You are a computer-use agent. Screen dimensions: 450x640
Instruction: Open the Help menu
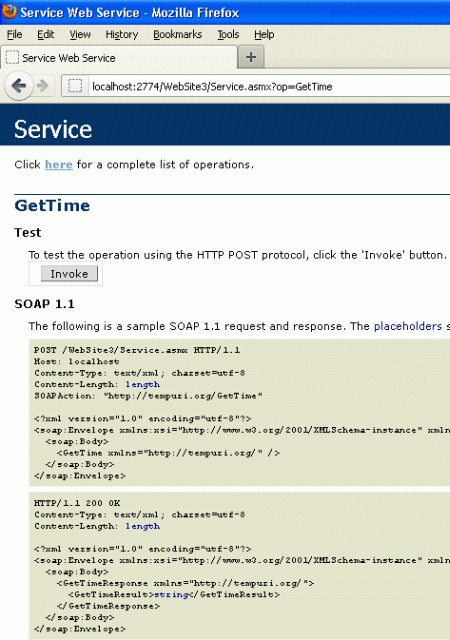tap(264, 35)
